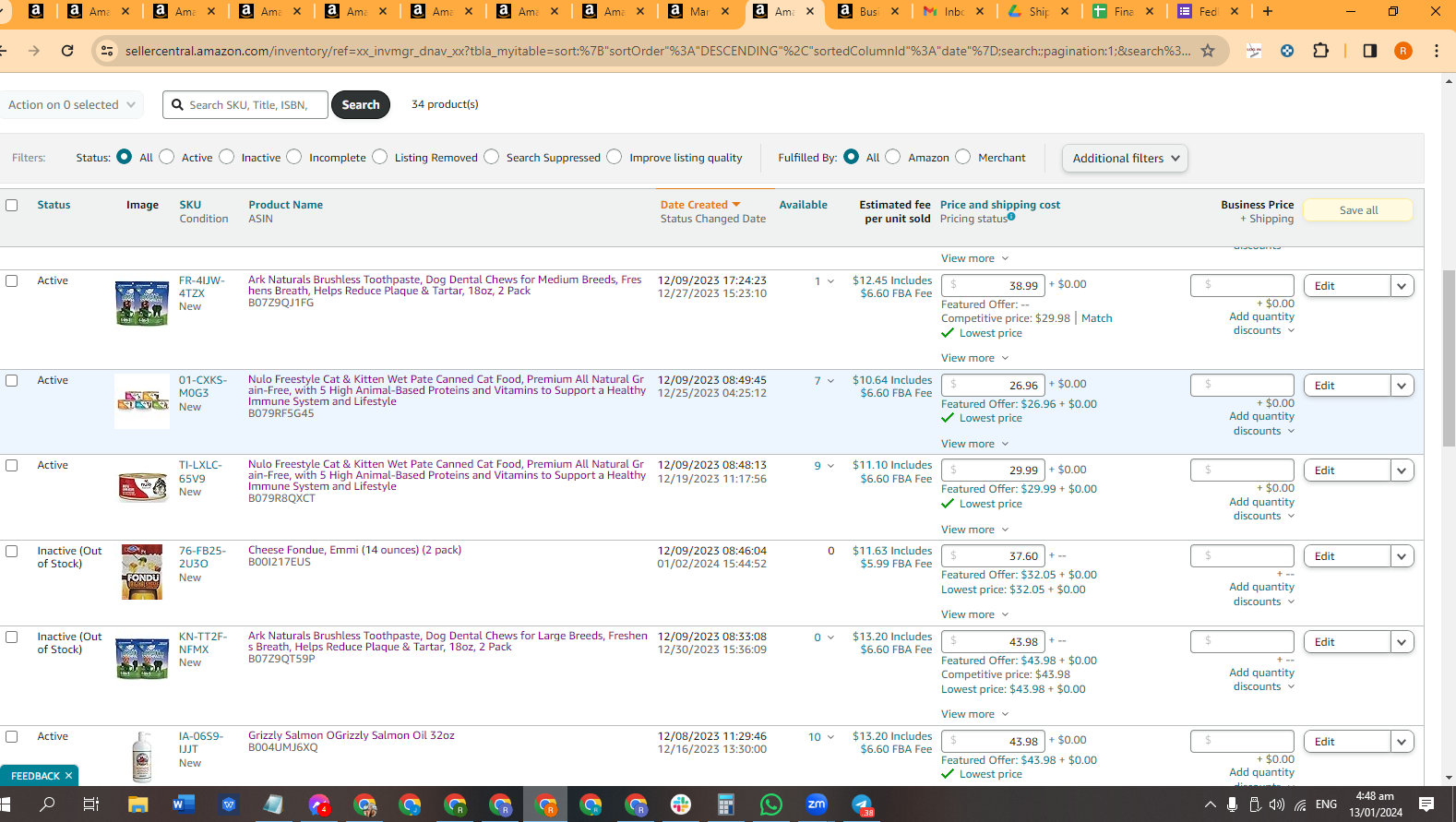Click the Pricing status info icon
This screenshot has height=822, width=1456.
(x=1011, y=217)
